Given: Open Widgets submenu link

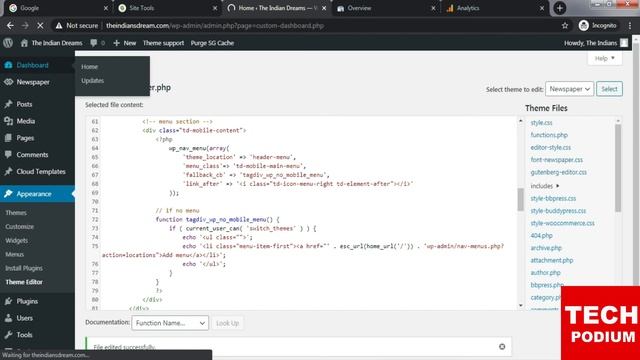Looking at the screenshot, I should point(17,240).
